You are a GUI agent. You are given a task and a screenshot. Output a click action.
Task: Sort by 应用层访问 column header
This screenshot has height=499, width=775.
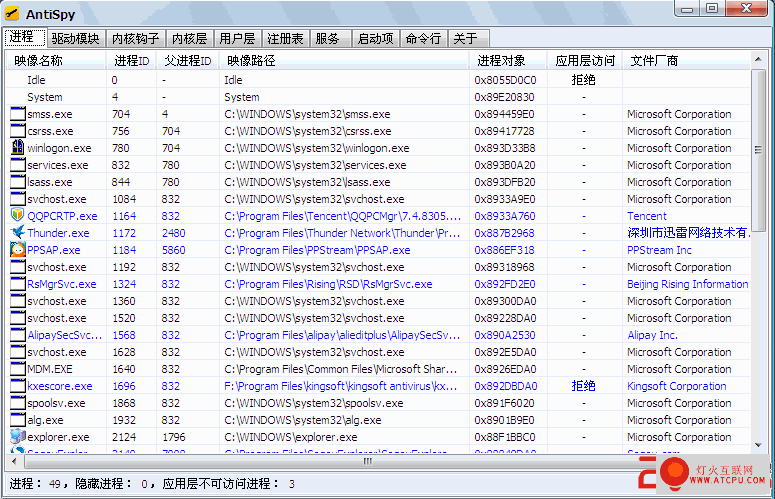click(585, 60)
